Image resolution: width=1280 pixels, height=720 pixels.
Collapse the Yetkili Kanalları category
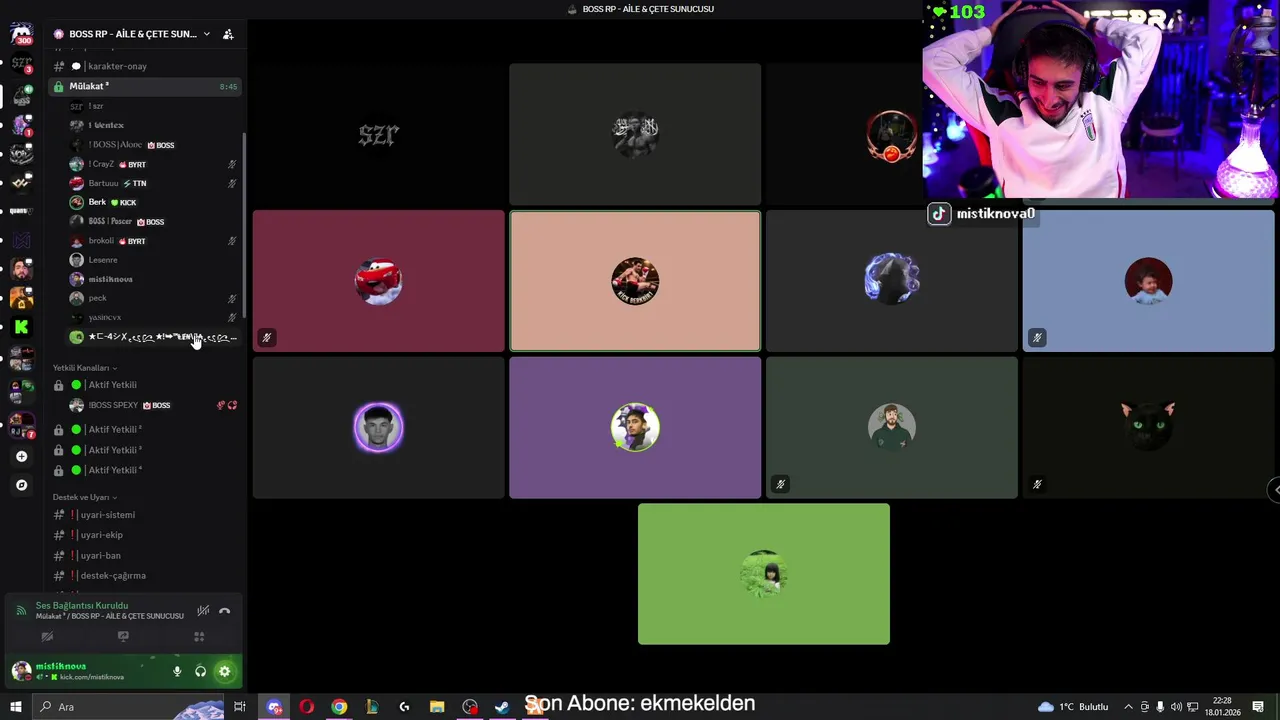click(x=84, y=368)
